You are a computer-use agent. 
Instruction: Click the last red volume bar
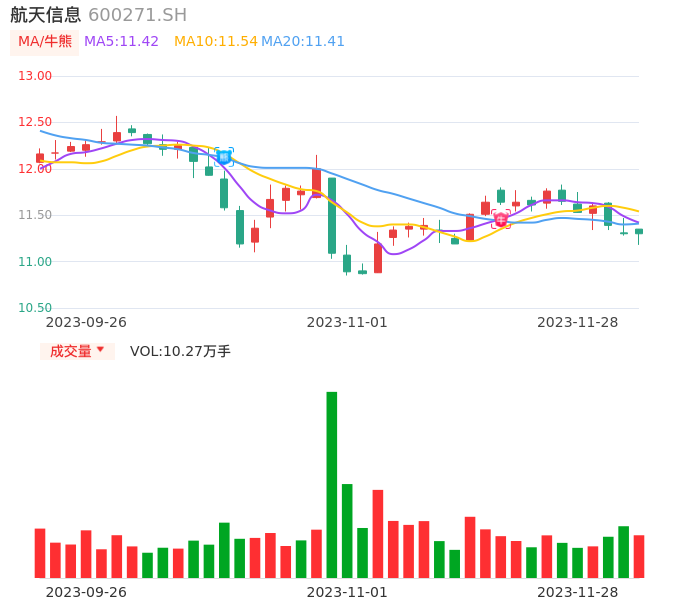click(x=639, y=556)
